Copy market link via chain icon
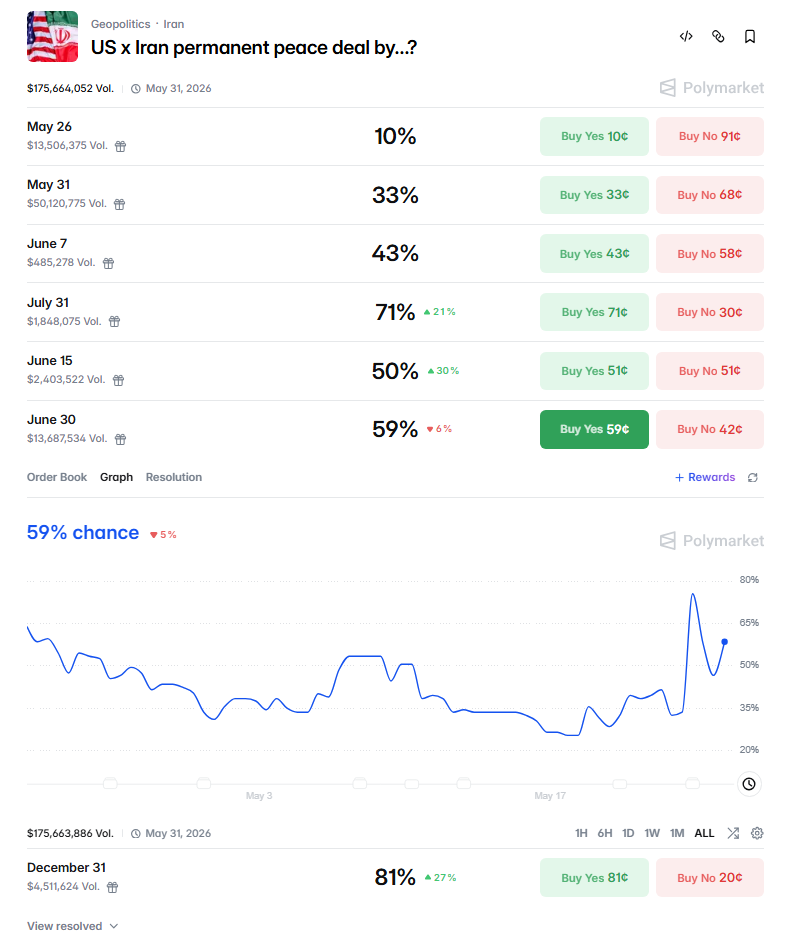Image resolution: width=789 pixels, height=933 pixels. point(718,36)
